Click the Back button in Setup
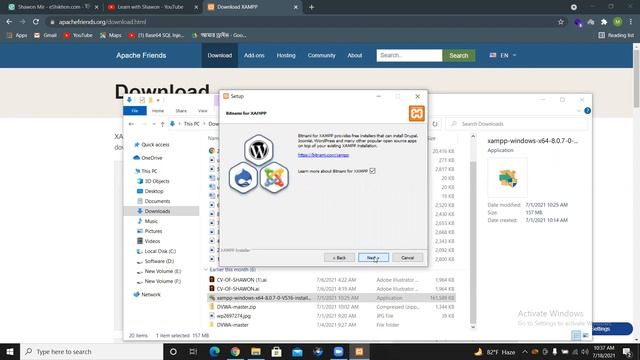Viewport: 640px width, 360px height. pos(339,258)
